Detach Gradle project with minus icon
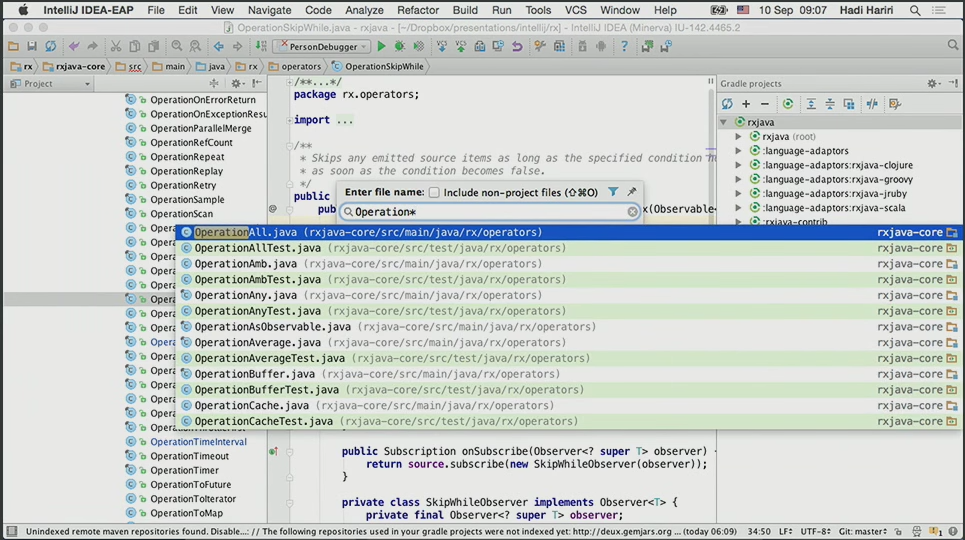The width and height of the screenshot is (965, 540). click(764, 104)
